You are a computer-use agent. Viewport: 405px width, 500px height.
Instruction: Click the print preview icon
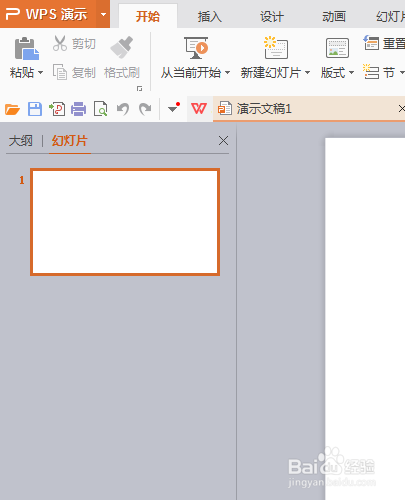point(100,109)
